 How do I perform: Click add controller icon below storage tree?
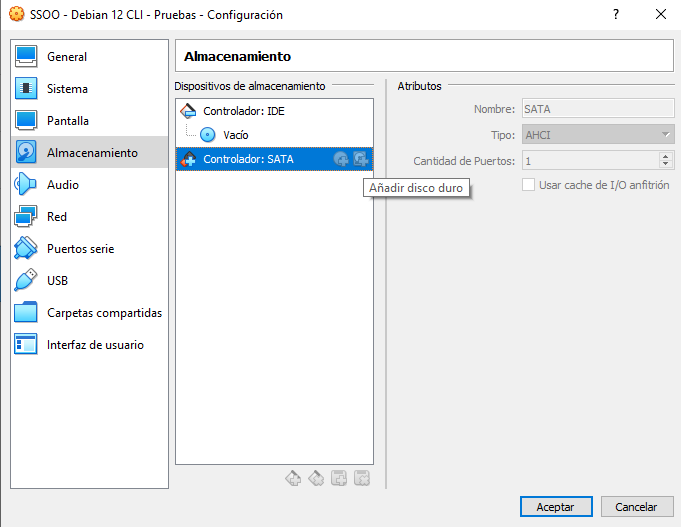click(x=293, y=478)
